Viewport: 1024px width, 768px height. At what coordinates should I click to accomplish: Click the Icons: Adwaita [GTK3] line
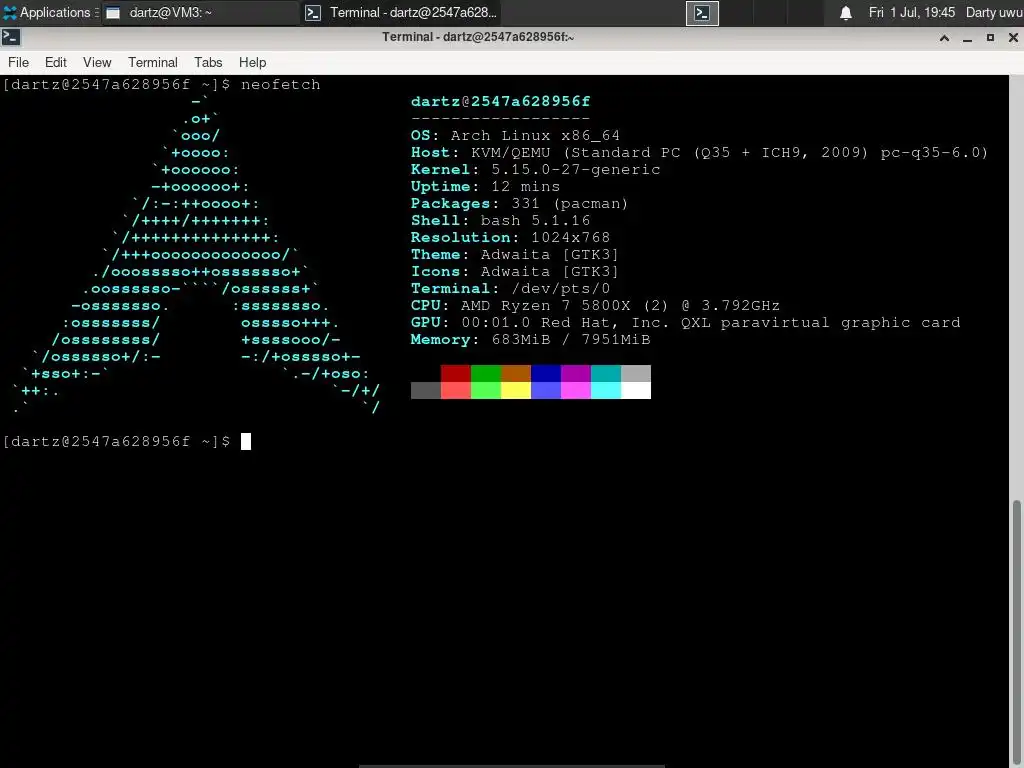[515, 271]
